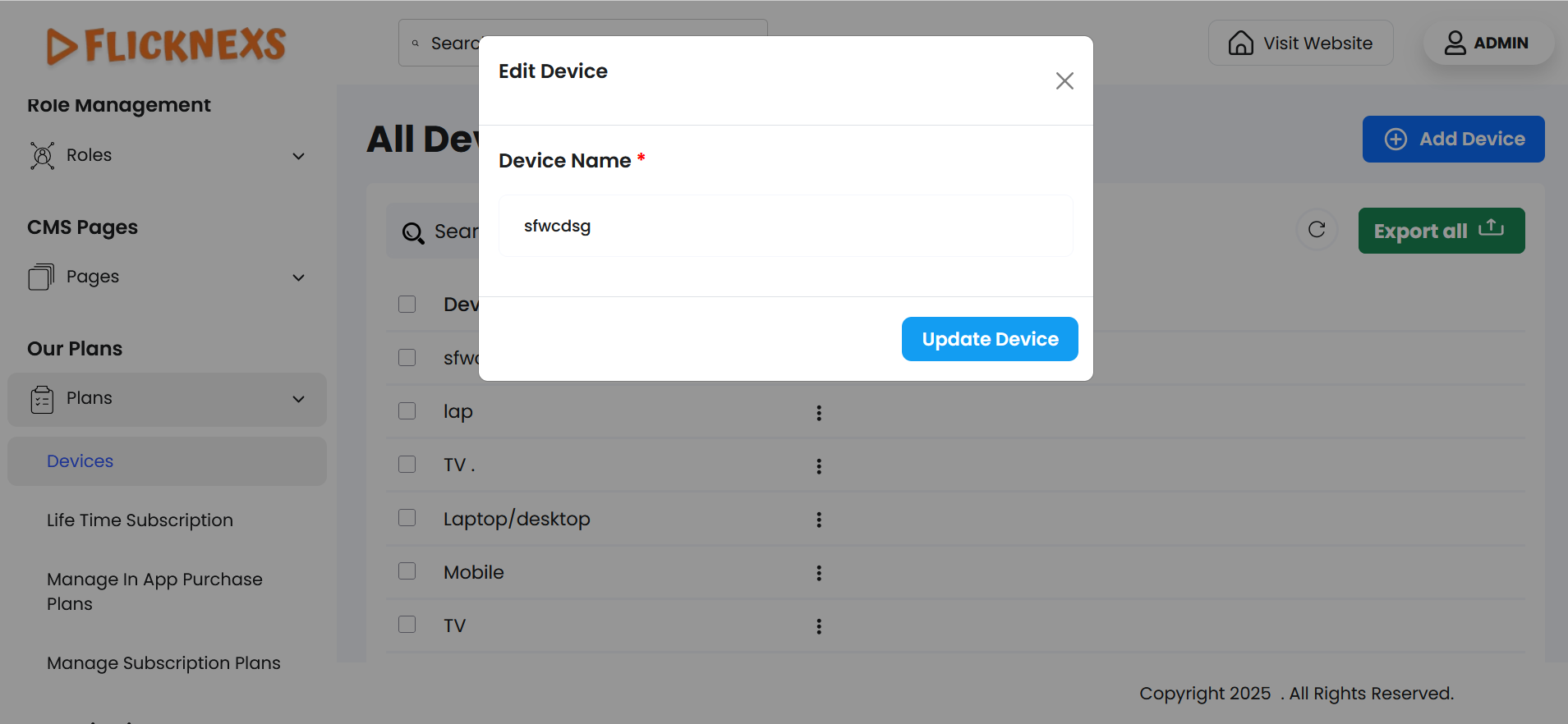Viewport: 1568px width, 724px height.
Task: Click the Pages sidebar icon
Action: click(41, 277)
